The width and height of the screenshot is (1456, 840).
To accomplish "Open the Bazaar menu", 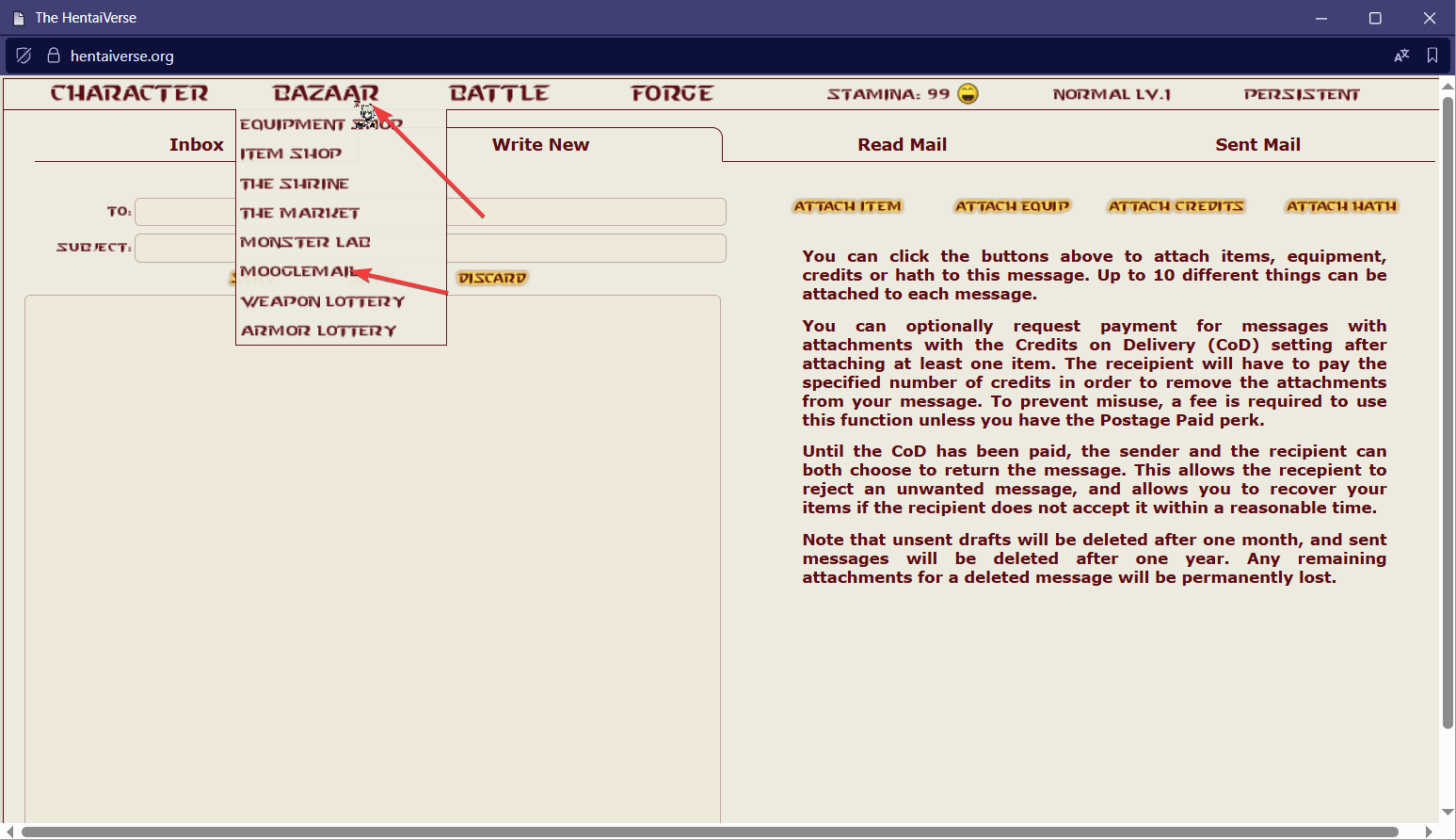I will click(x=326, y=93).
